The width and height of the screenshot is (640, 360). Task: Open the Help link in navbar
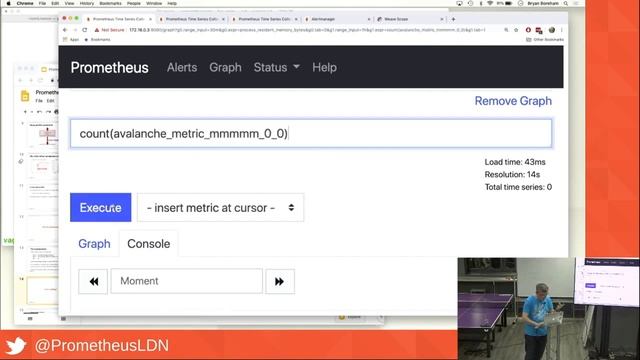pos(324,67)
